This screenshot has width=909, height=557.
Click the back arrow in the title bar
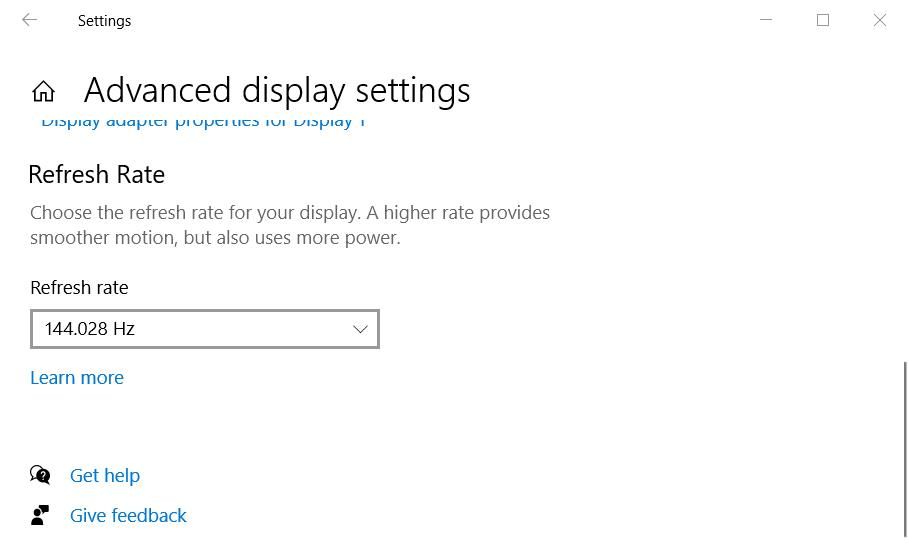click(29, 20)
